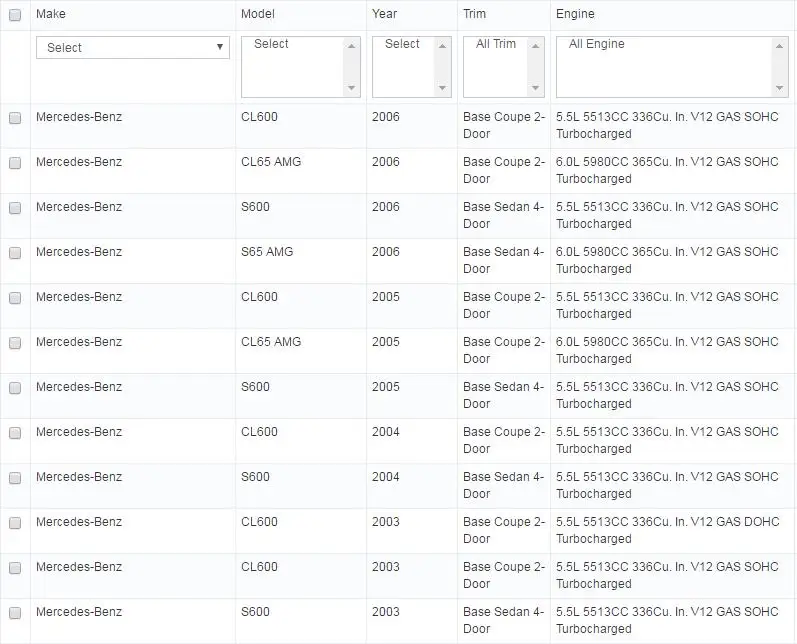Click 2006 CL65 AMG model cell

click(271, 162)
